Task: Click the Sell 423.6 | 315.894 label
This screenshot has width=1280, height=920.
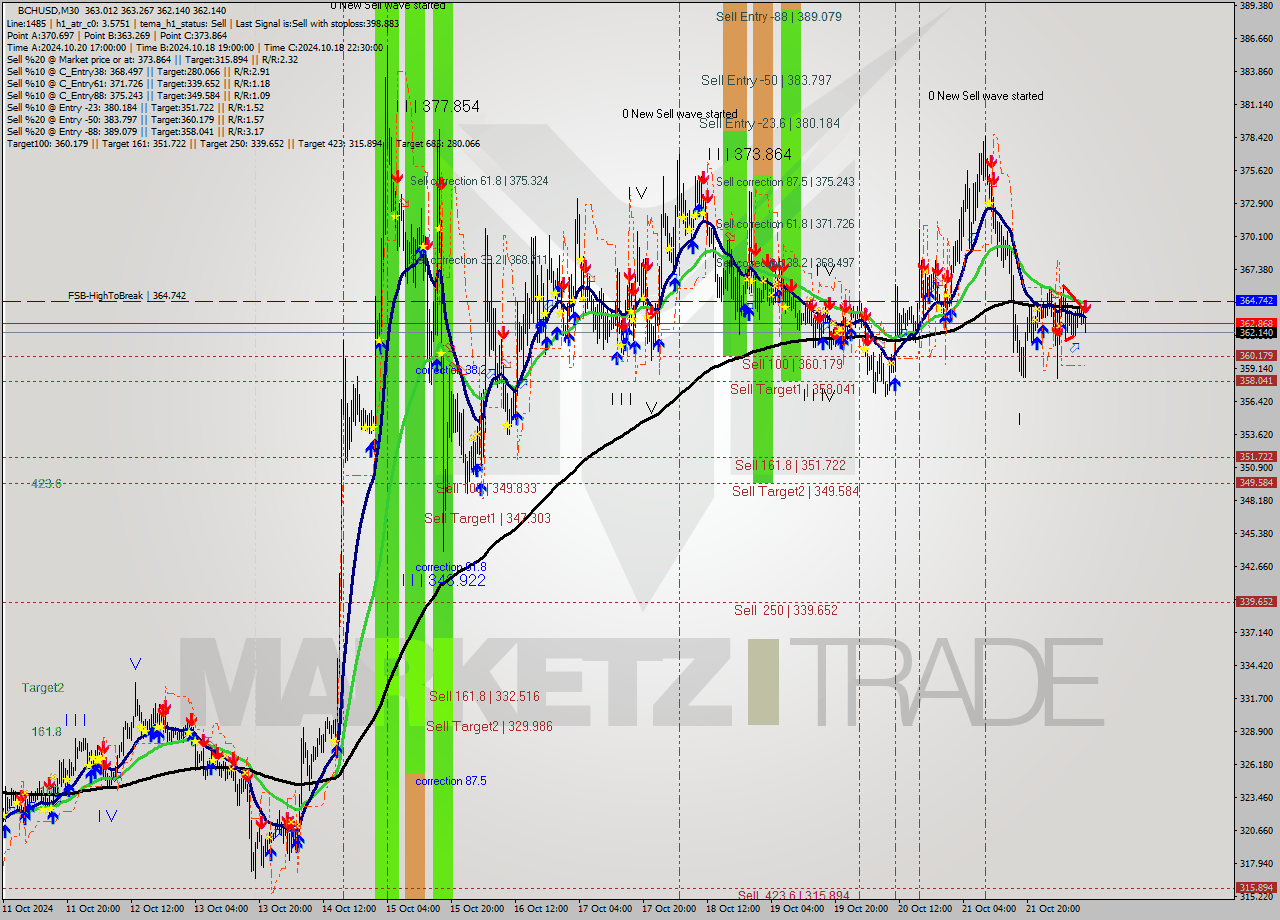Action: [792, 896]
